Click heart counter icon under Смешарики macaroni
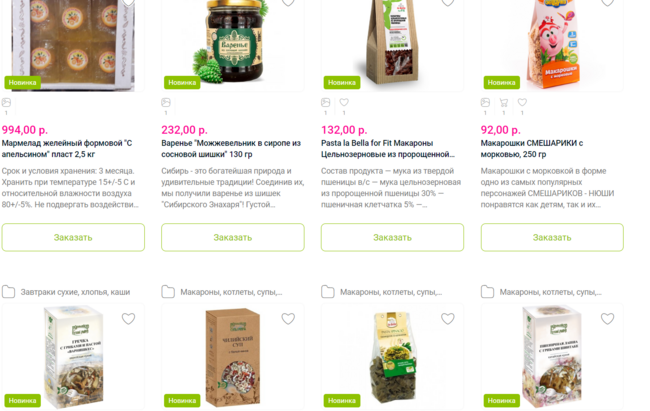650x411 pixels. pyautogui.click(x=522, y=102)
